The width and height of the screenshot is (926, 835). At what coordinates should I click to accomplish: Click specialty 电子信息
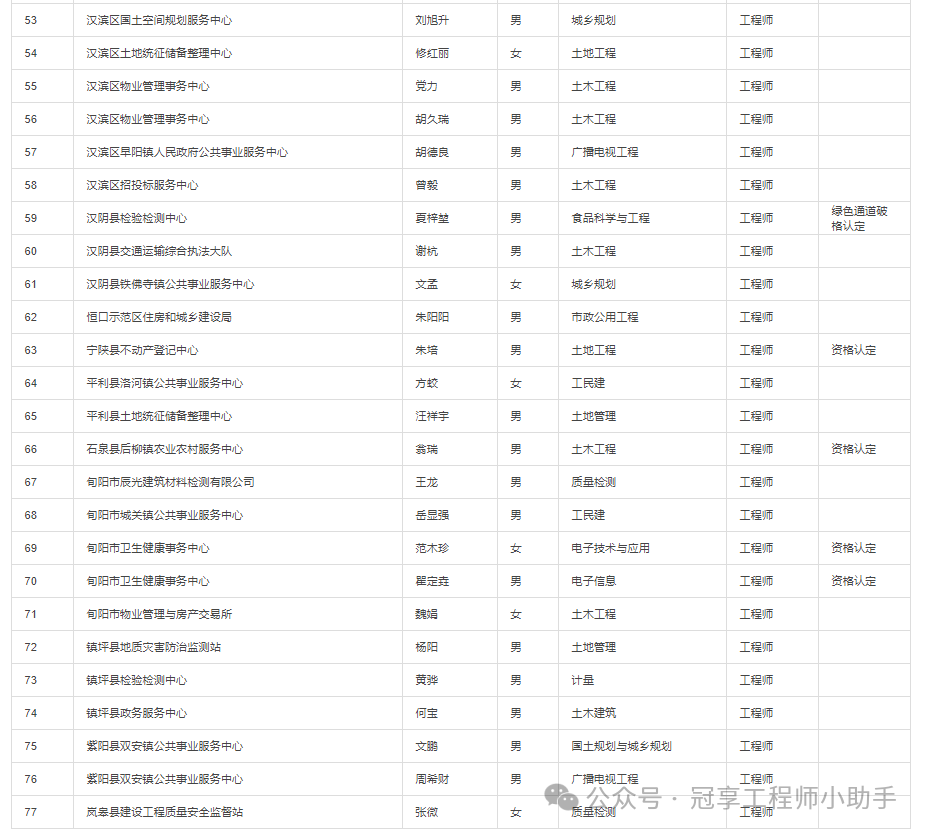594,582
